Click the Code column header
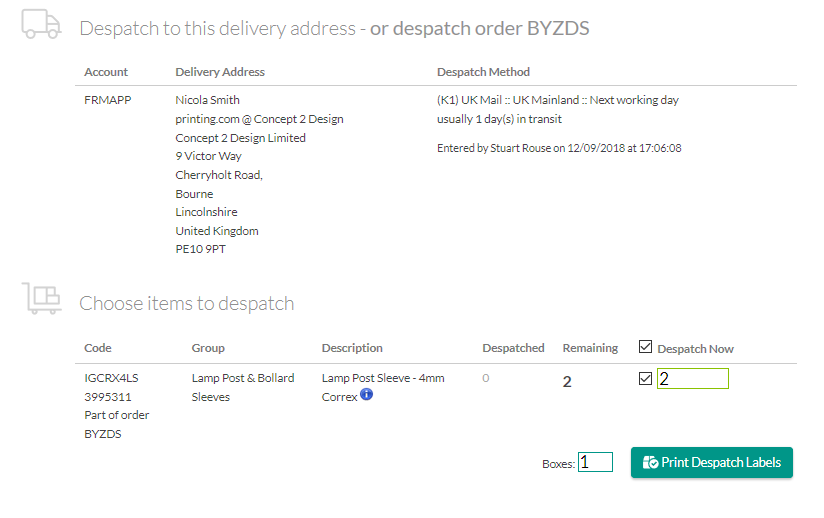The height and width of the screenshot is (518, 824). 98,348
